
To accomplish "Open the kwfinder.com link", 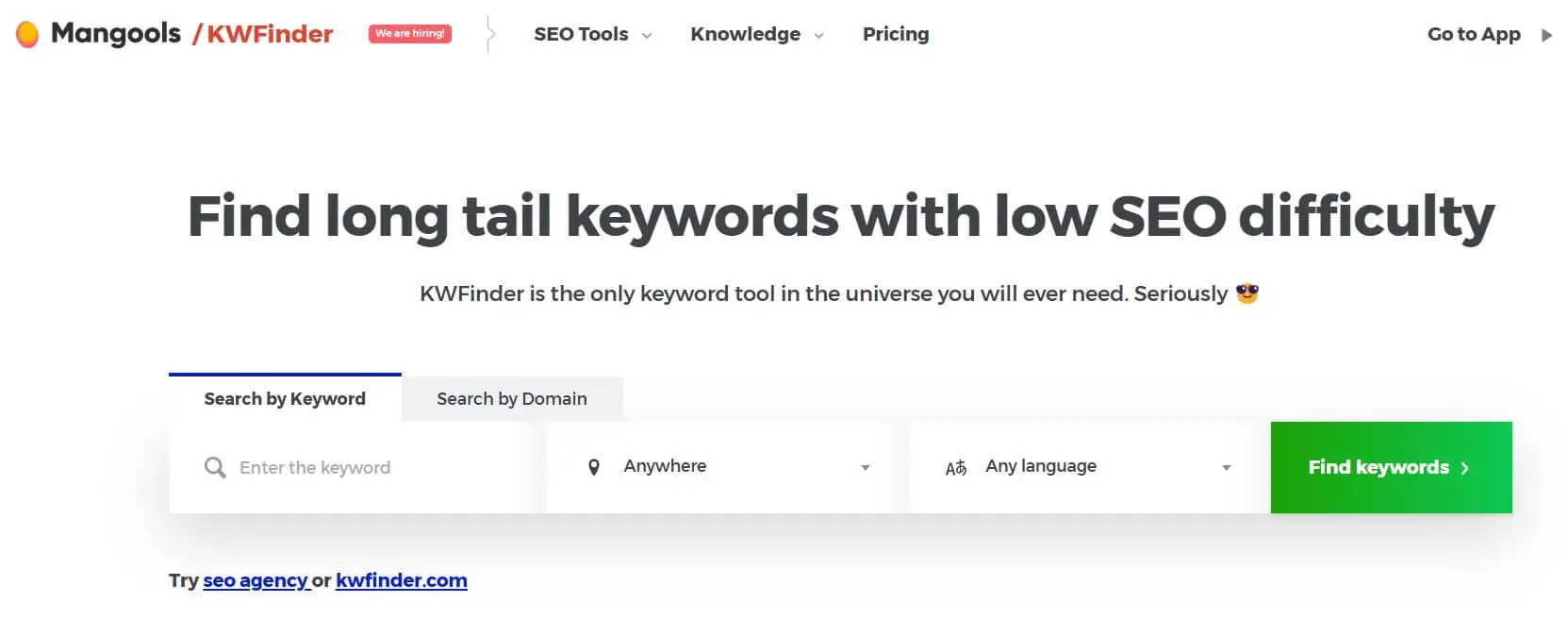I will [x=402, y=580].
